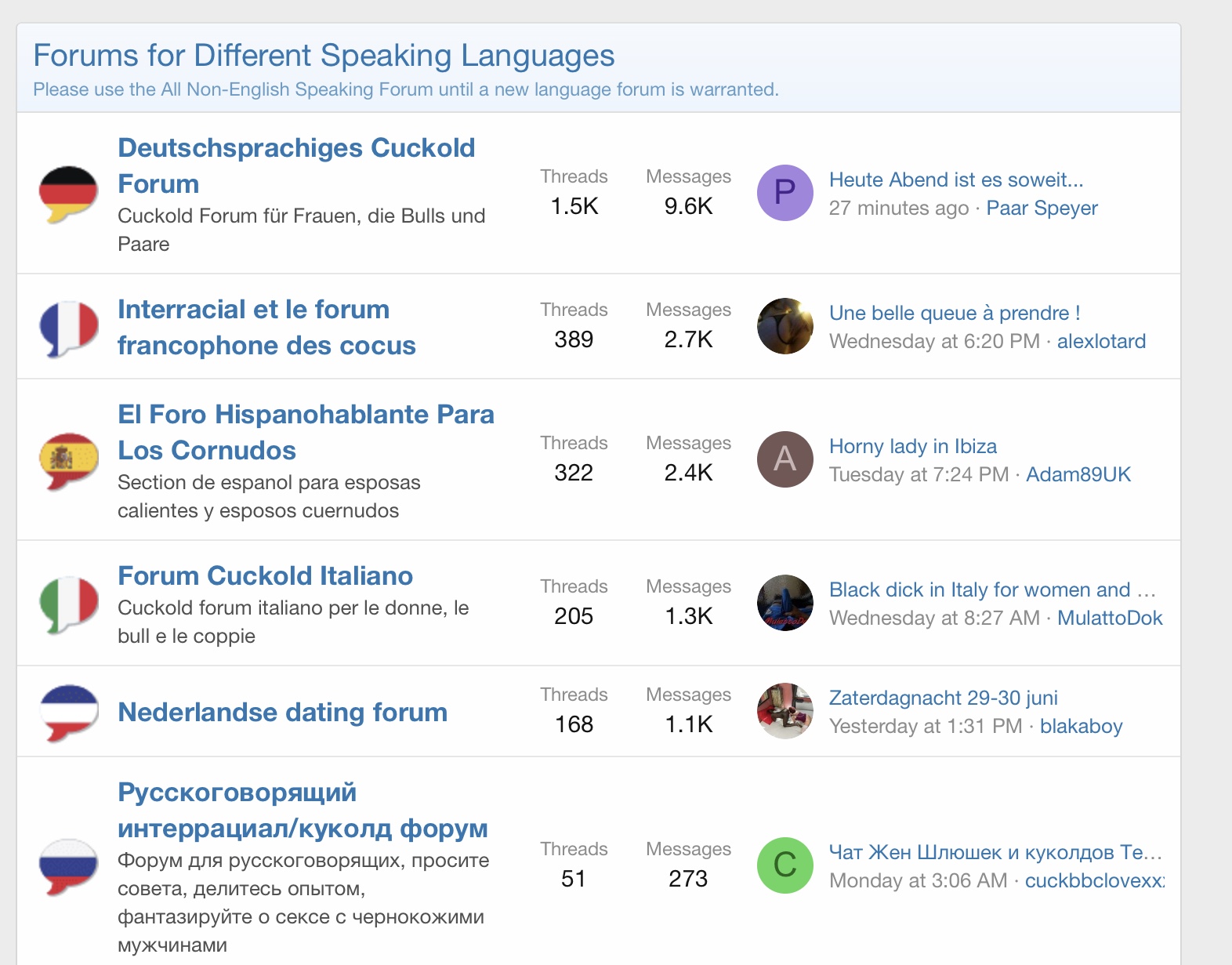
Task: Click the 389 threads count
Action: 574,339
